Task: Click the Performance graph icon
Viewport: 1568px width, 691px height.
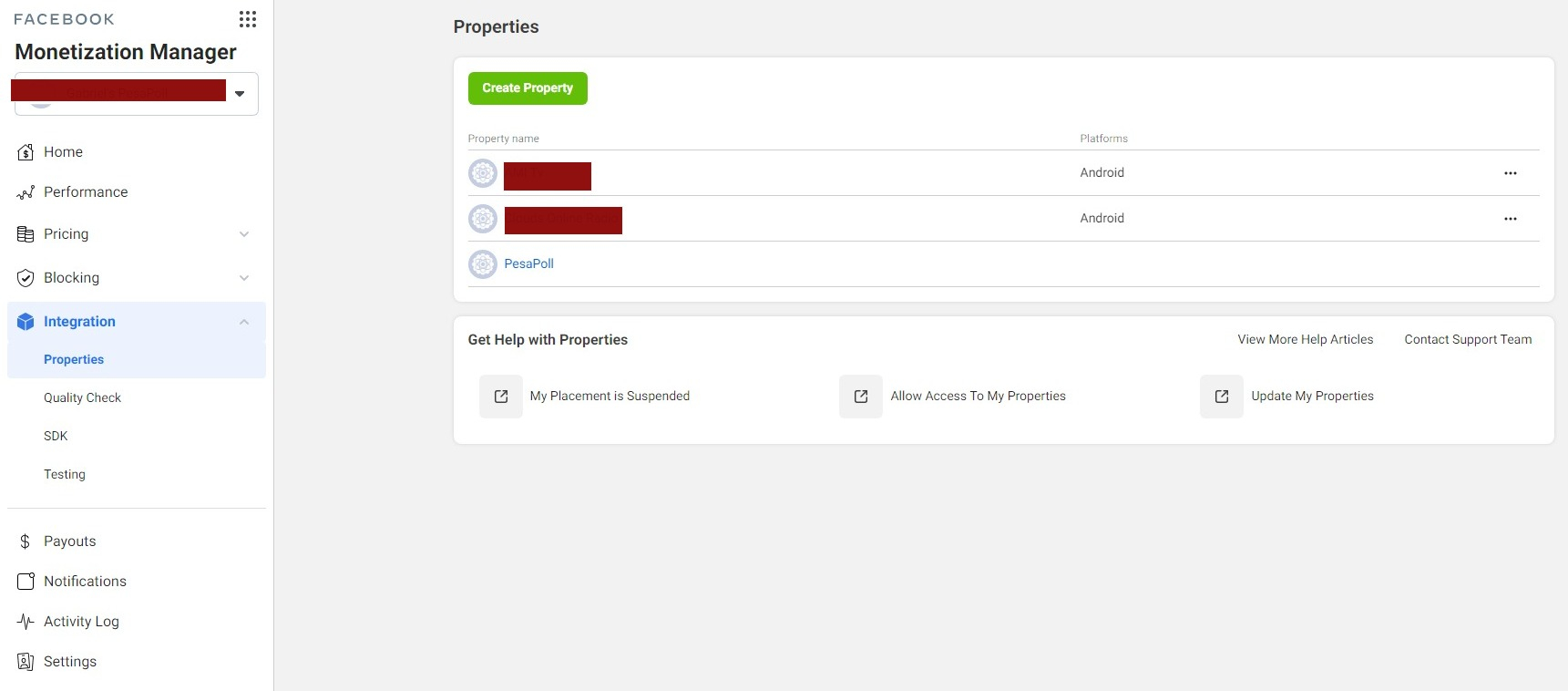Action: [x=26, y=192]
